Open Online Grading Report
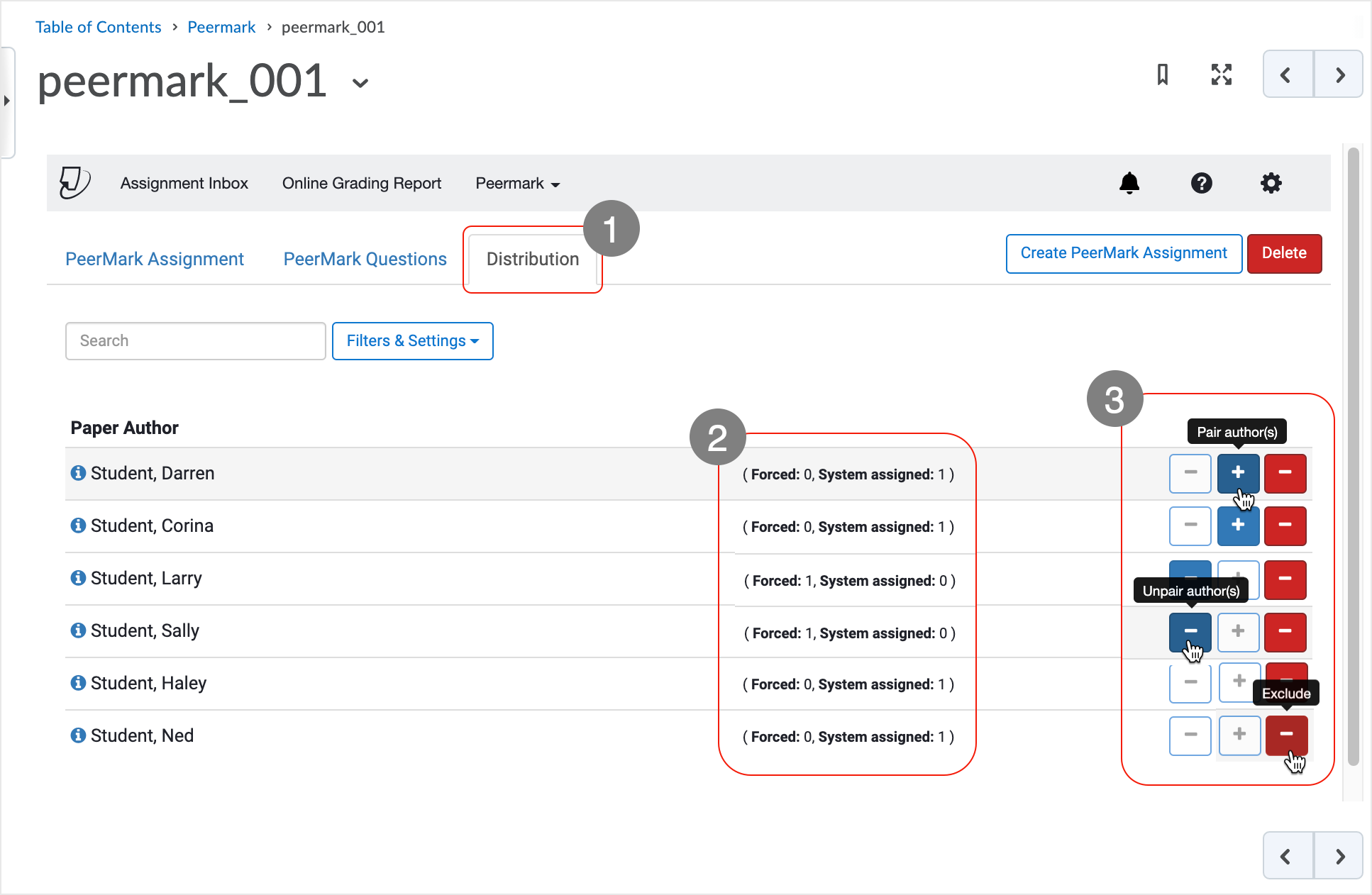 point(362,184)
